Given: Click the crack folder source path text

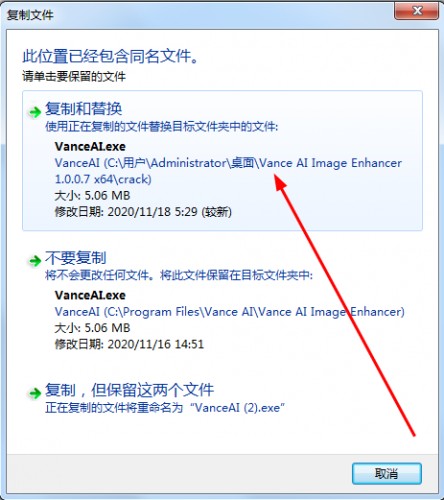Looking at the screenshot, I should click(228, 171).
